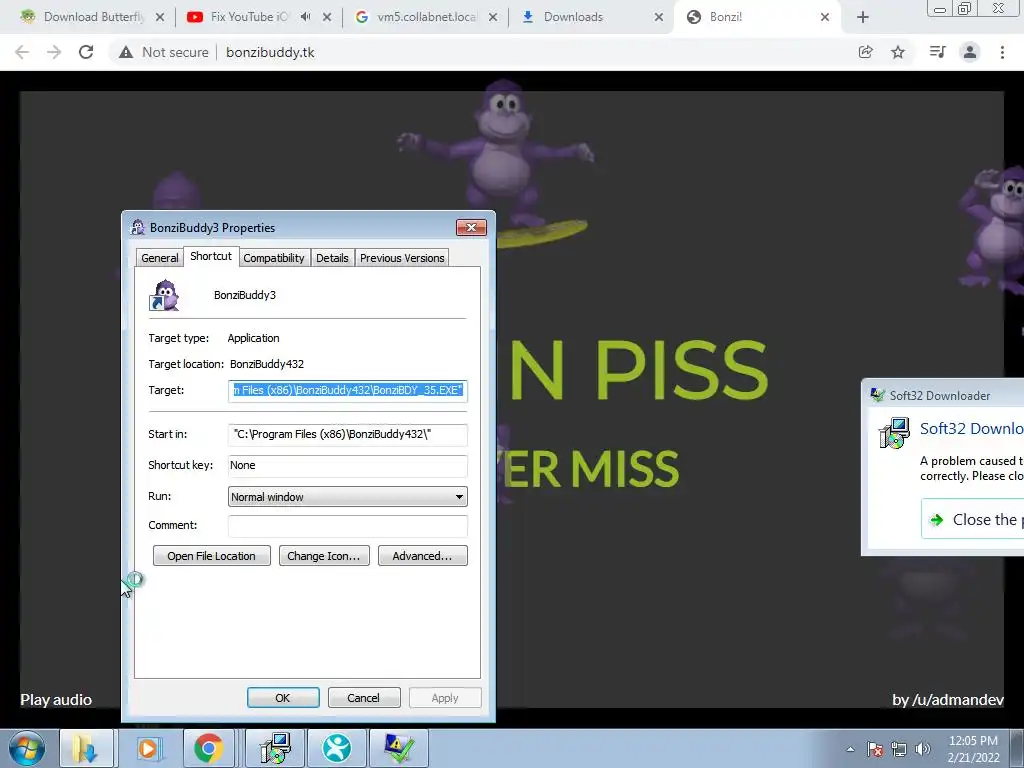Open the Windows Start menu
This screenshot has height=768, width=1024.
click(x=27, y=748)
